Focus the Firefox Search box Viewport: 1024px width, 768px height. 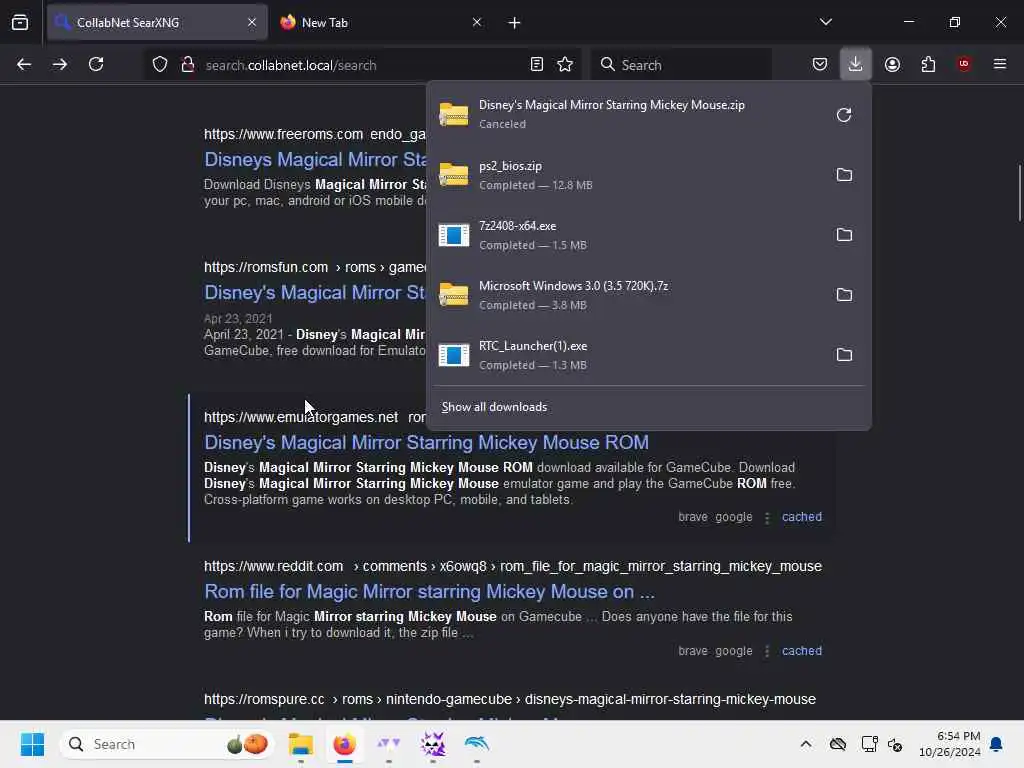pos(681,65)
